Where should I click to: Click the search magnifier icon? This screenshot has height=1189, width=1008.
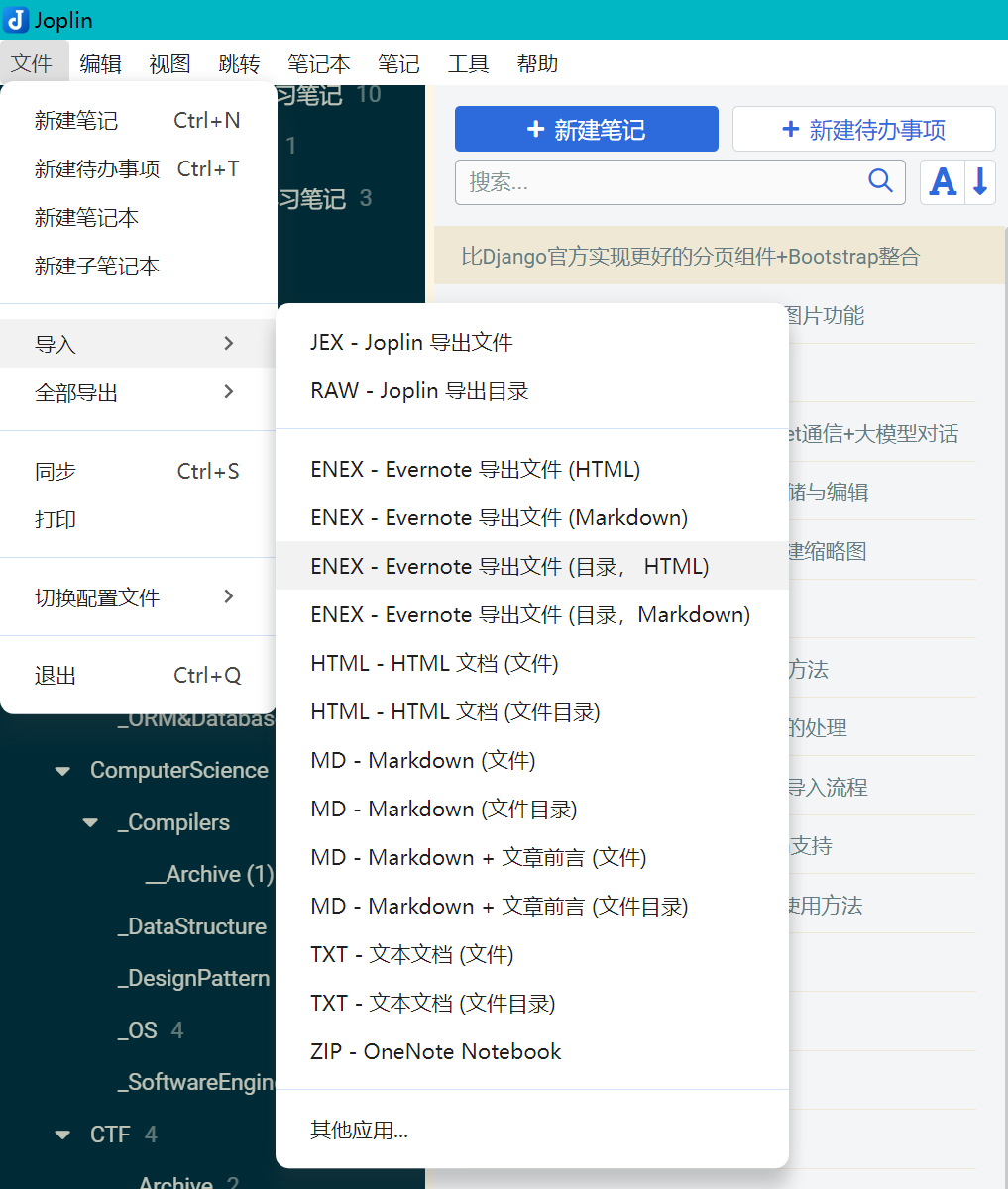879,181
